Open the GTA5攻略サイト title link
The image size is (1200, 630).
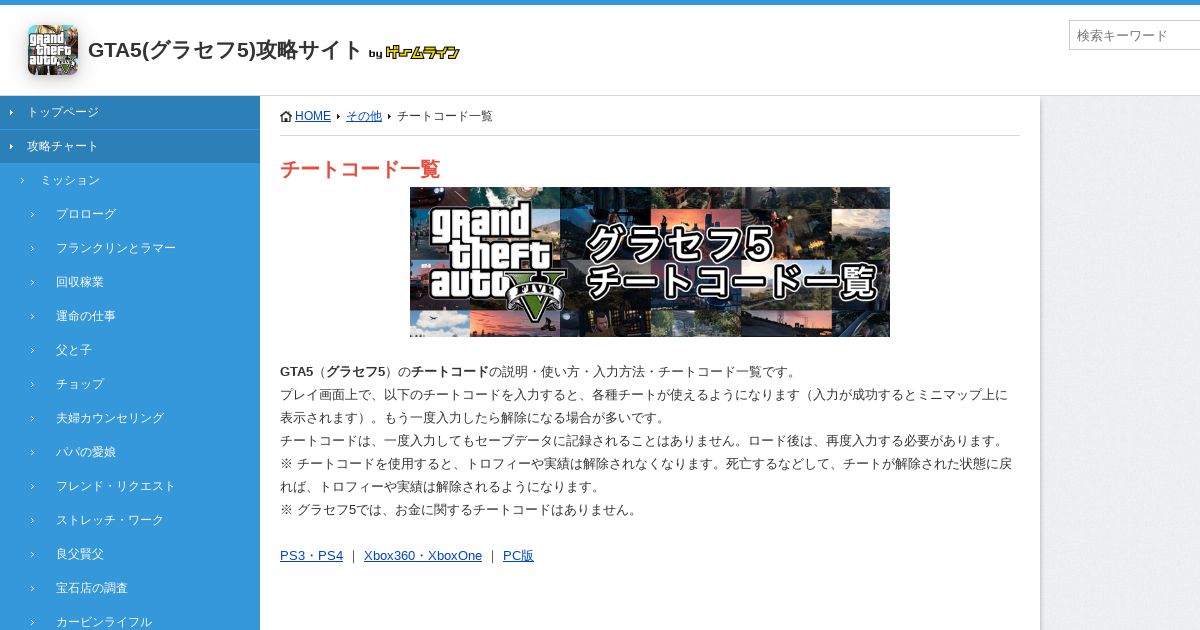pyautogui.click(x=225, y=50)
